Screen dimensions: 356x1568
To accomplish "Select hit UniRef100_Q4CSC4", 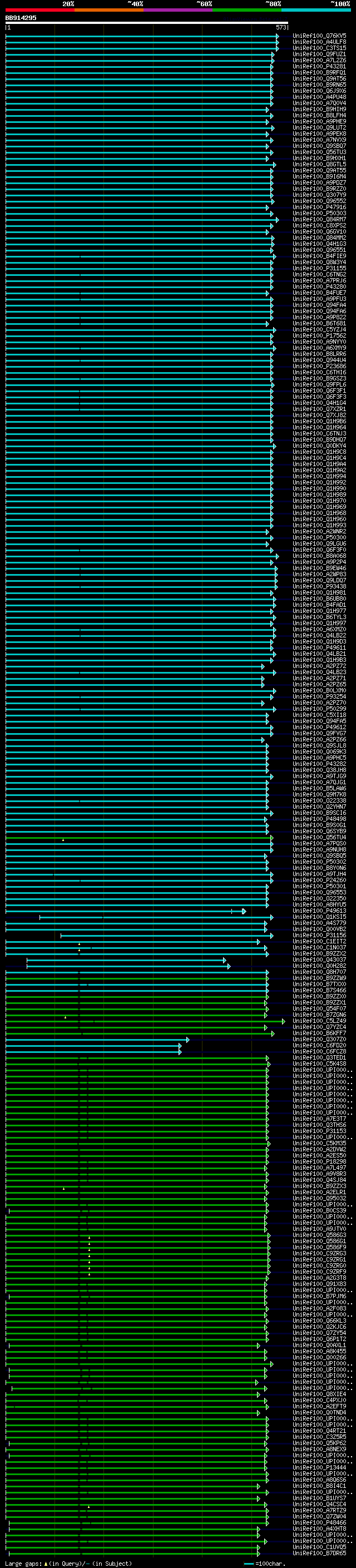I will 319,1504.
